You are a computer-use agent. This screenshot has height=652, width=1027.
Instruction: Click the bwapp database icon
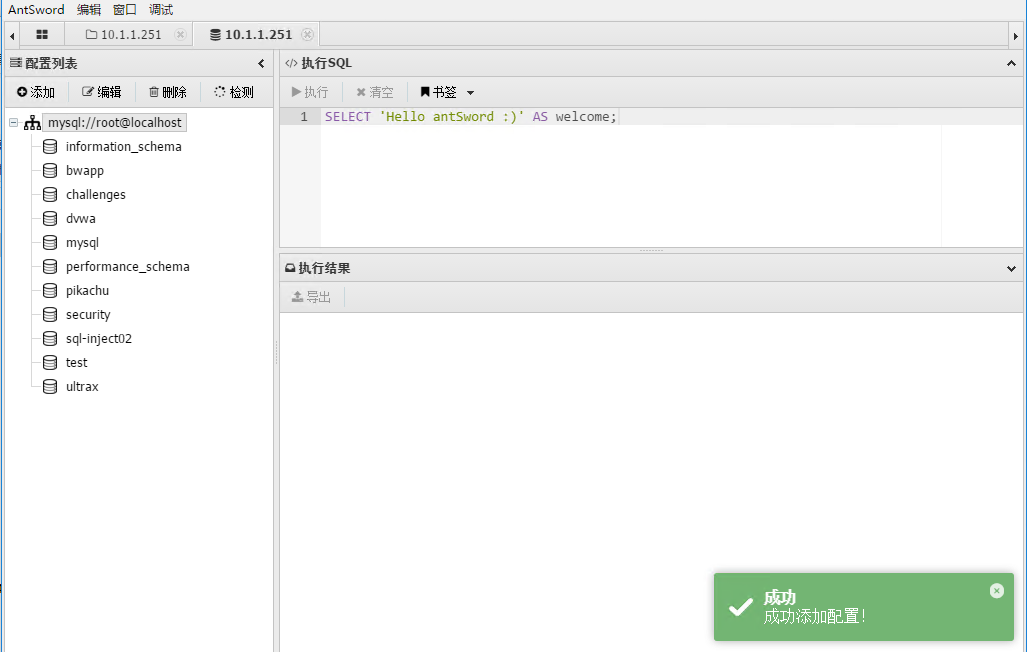tap(50, 171)
